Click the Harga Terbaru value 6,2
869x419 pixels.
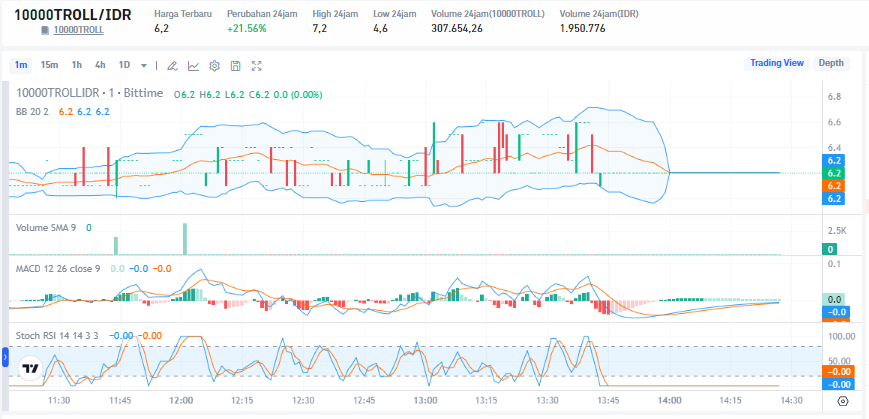coord(161,28)
